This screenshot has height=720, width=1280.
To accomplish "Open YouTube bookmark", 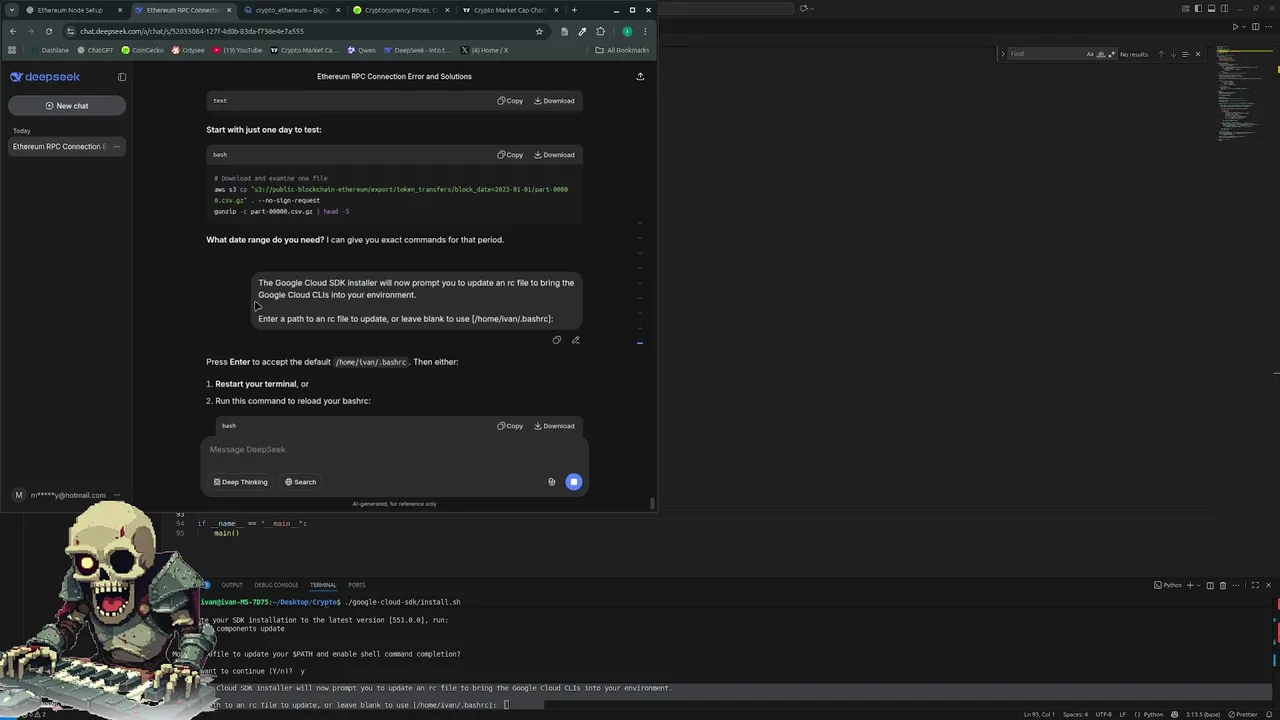I will pos(238,50).
